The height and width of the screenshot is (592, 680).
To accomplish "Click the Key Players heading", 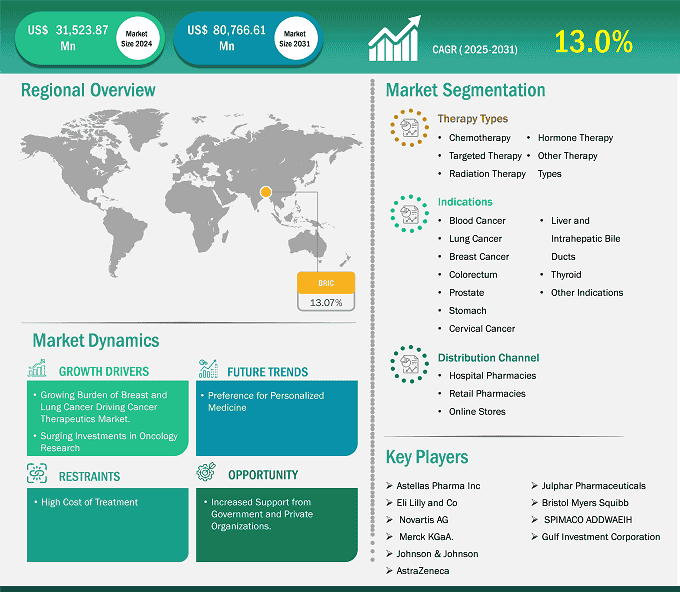I will 427,457.
